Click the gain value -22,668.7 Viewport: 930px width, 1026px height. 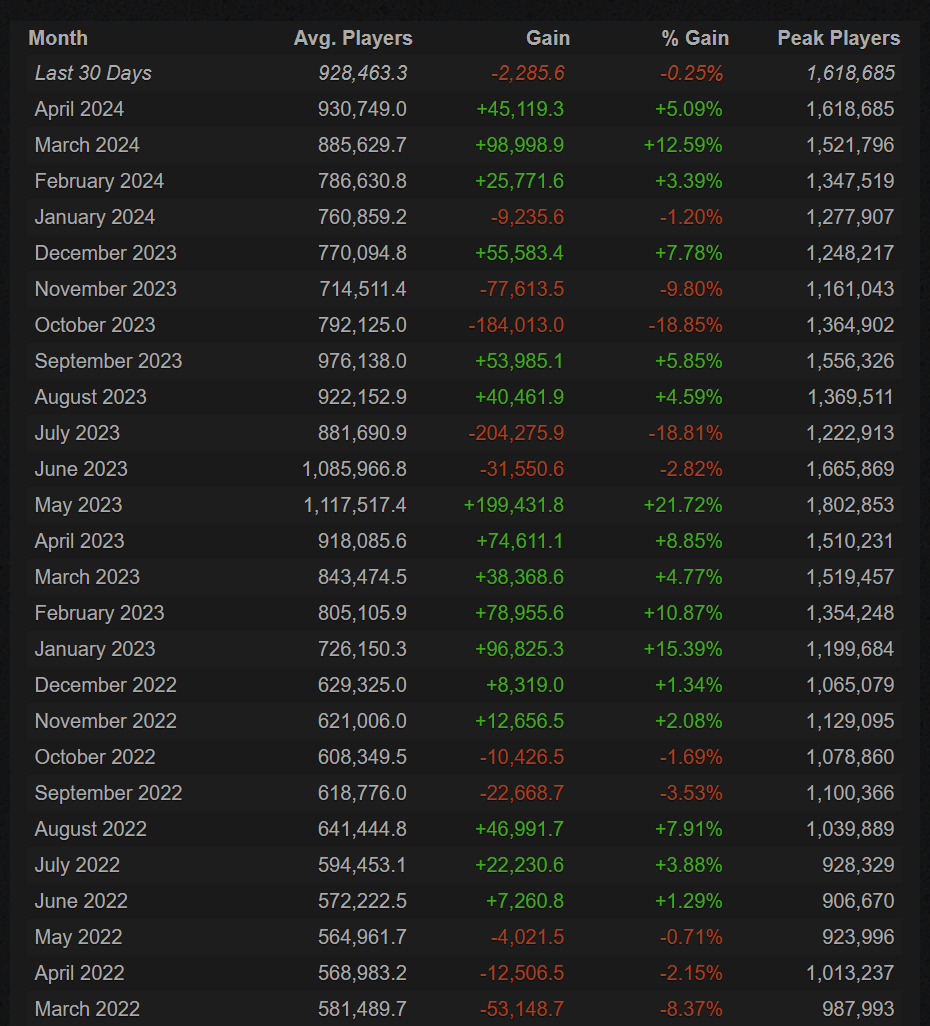522,793
